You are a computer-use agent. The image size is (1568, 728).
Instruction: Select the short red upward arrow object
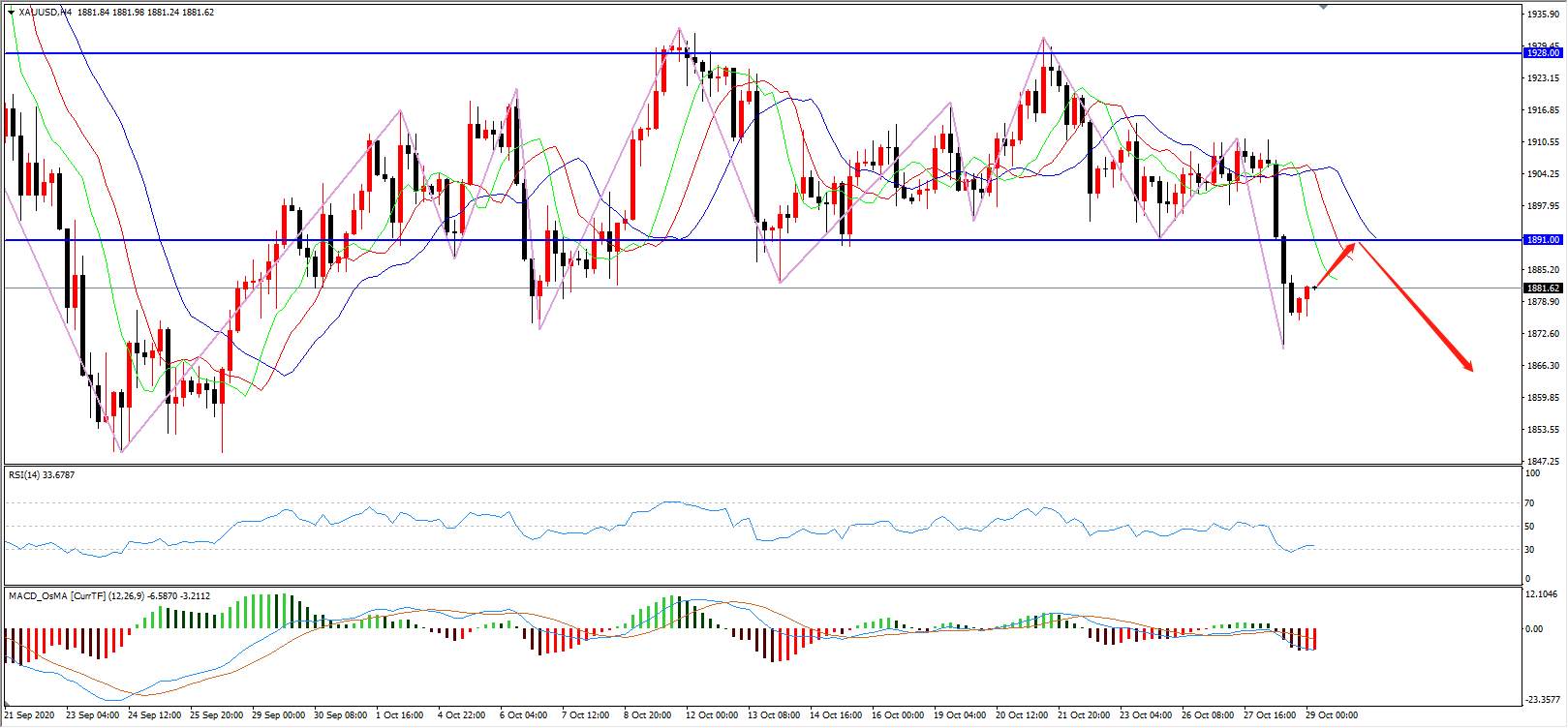pos(1335,266)
